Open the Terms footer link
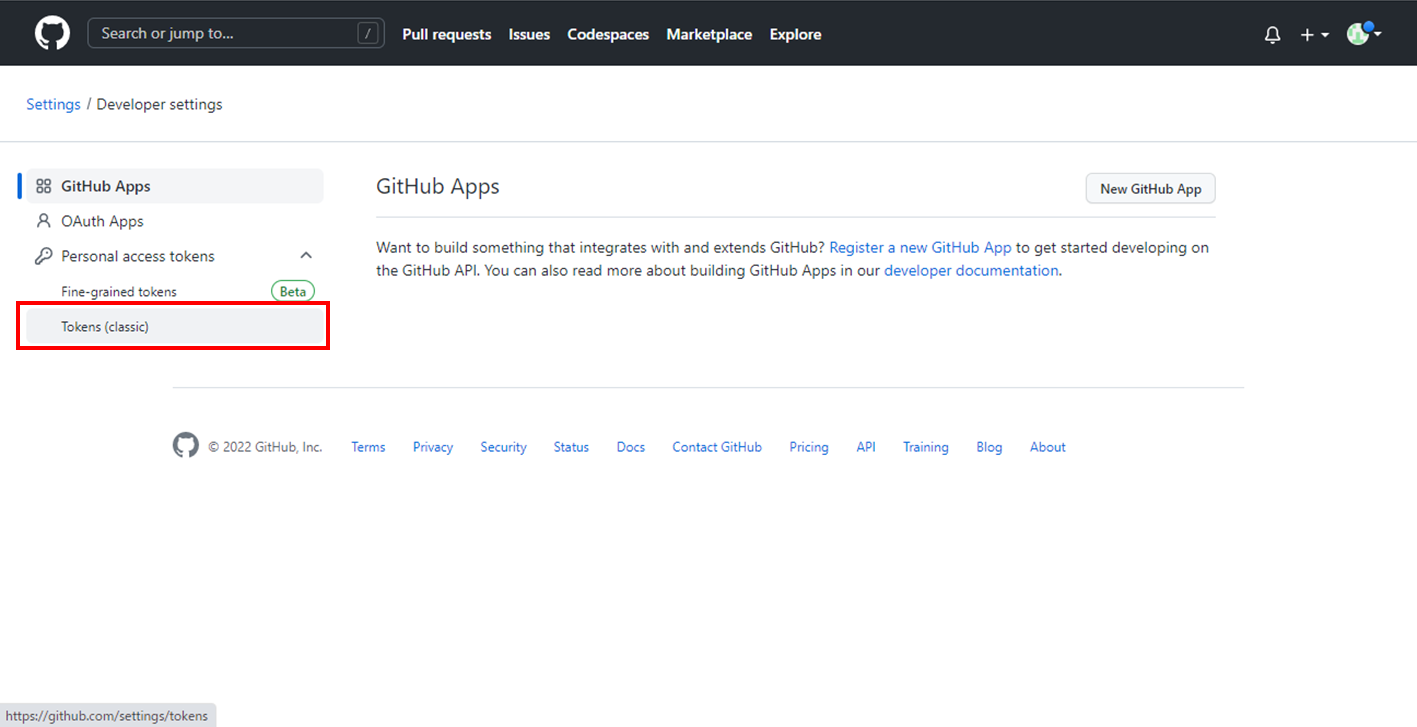The image size is (1417, 727). [368, 447]
